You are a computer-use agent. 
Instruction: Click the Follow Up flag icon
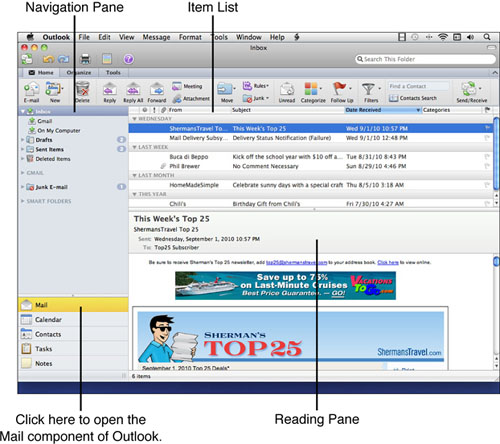(x=339, y=89)
